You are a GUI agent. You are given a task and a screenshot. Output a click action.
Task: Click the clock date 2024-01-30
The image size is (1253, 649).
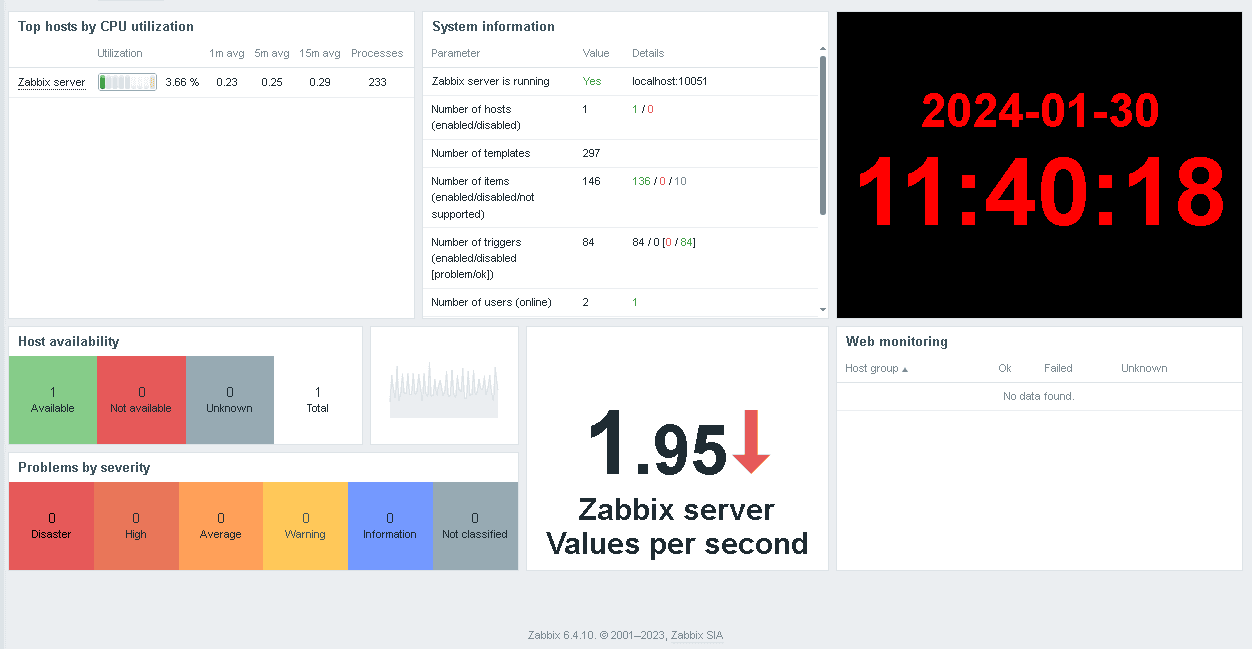click(x=1040, y=111)
